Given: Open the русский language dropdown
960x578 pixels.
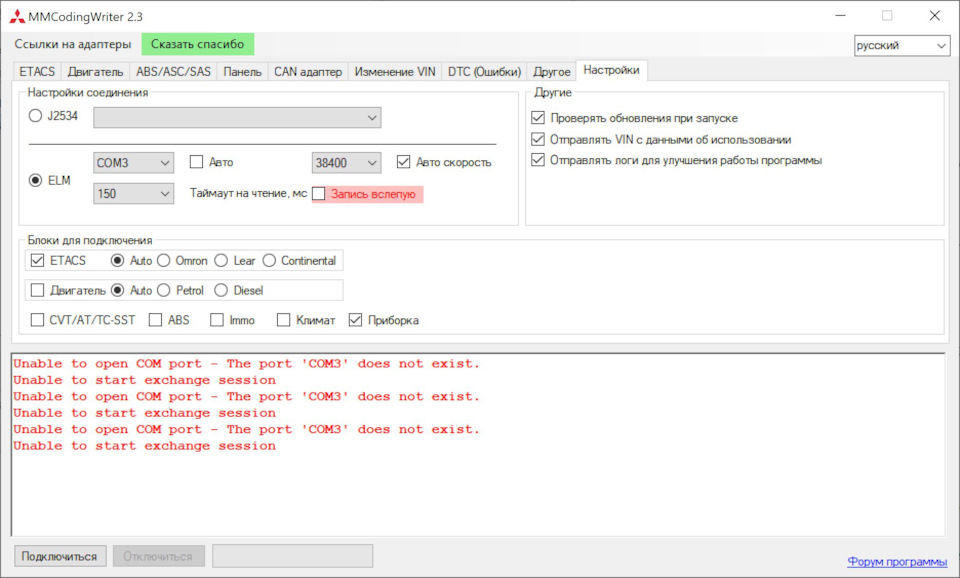Looking at the screenshot, I should tap(902, 45).
